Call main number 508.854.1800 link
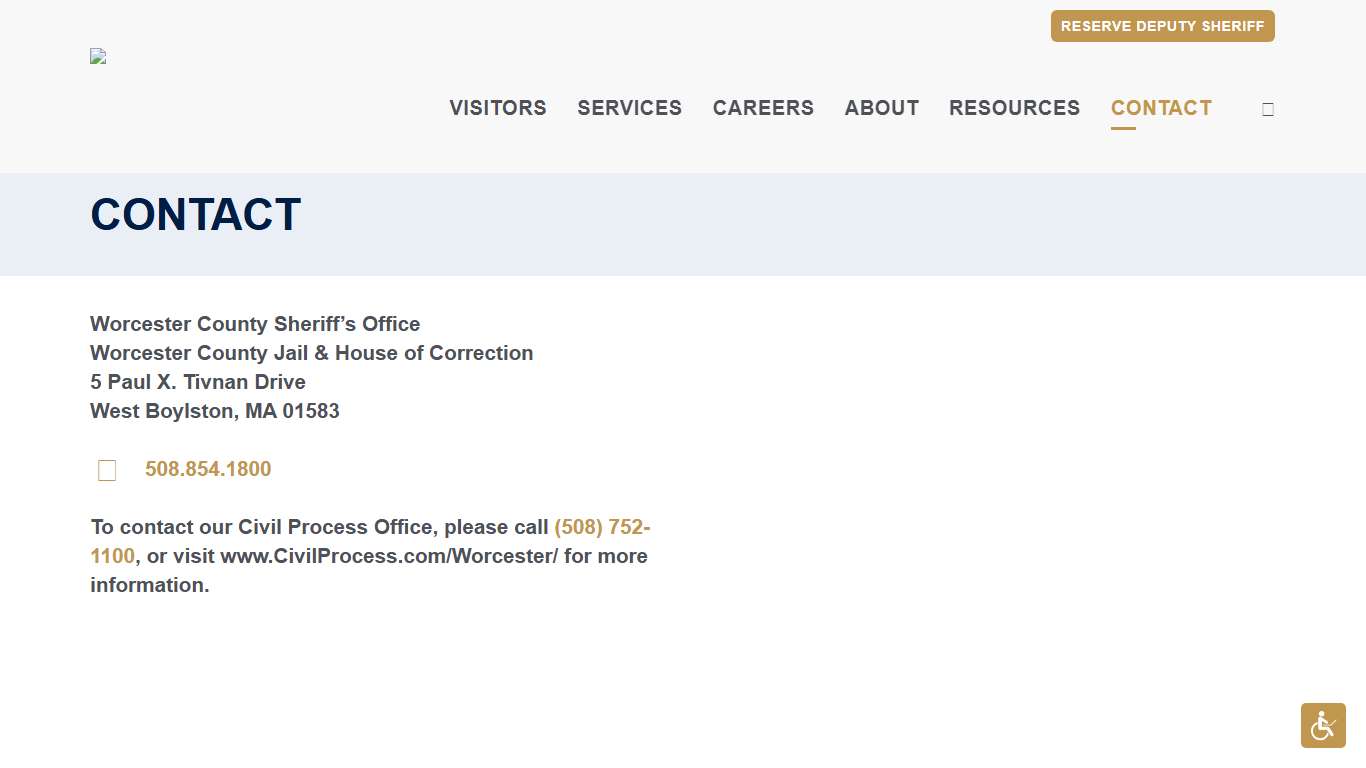 point(208,469)
